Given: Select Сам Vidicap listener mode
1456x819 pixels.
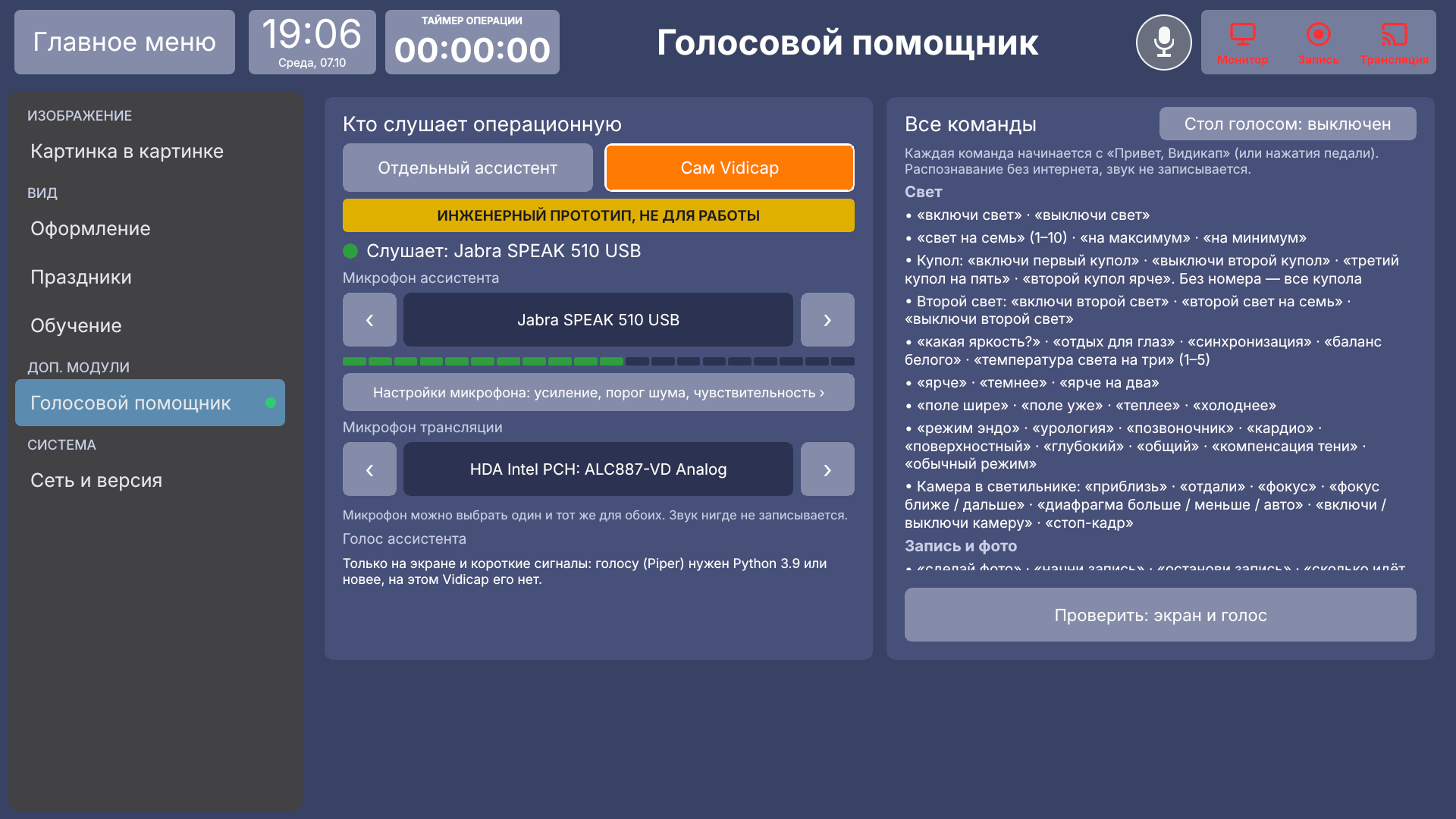Looking at the screenshot, I should coord(730,168).
